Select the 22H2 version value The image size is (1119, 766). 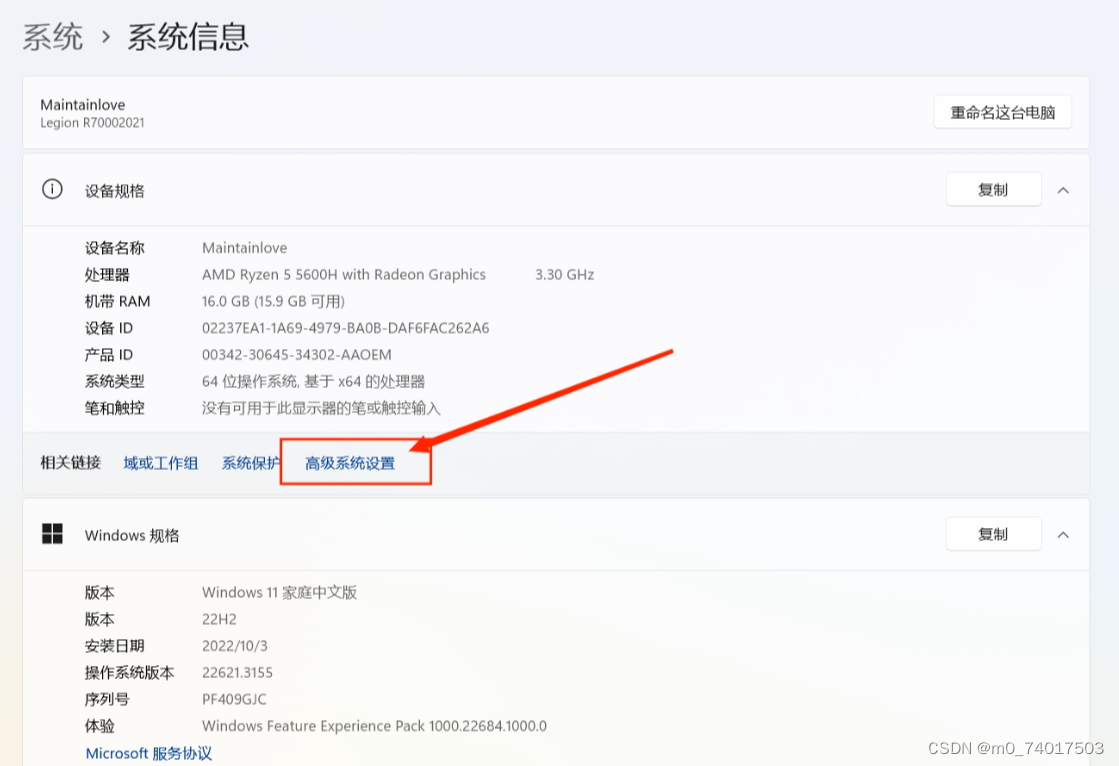point(219,619)
